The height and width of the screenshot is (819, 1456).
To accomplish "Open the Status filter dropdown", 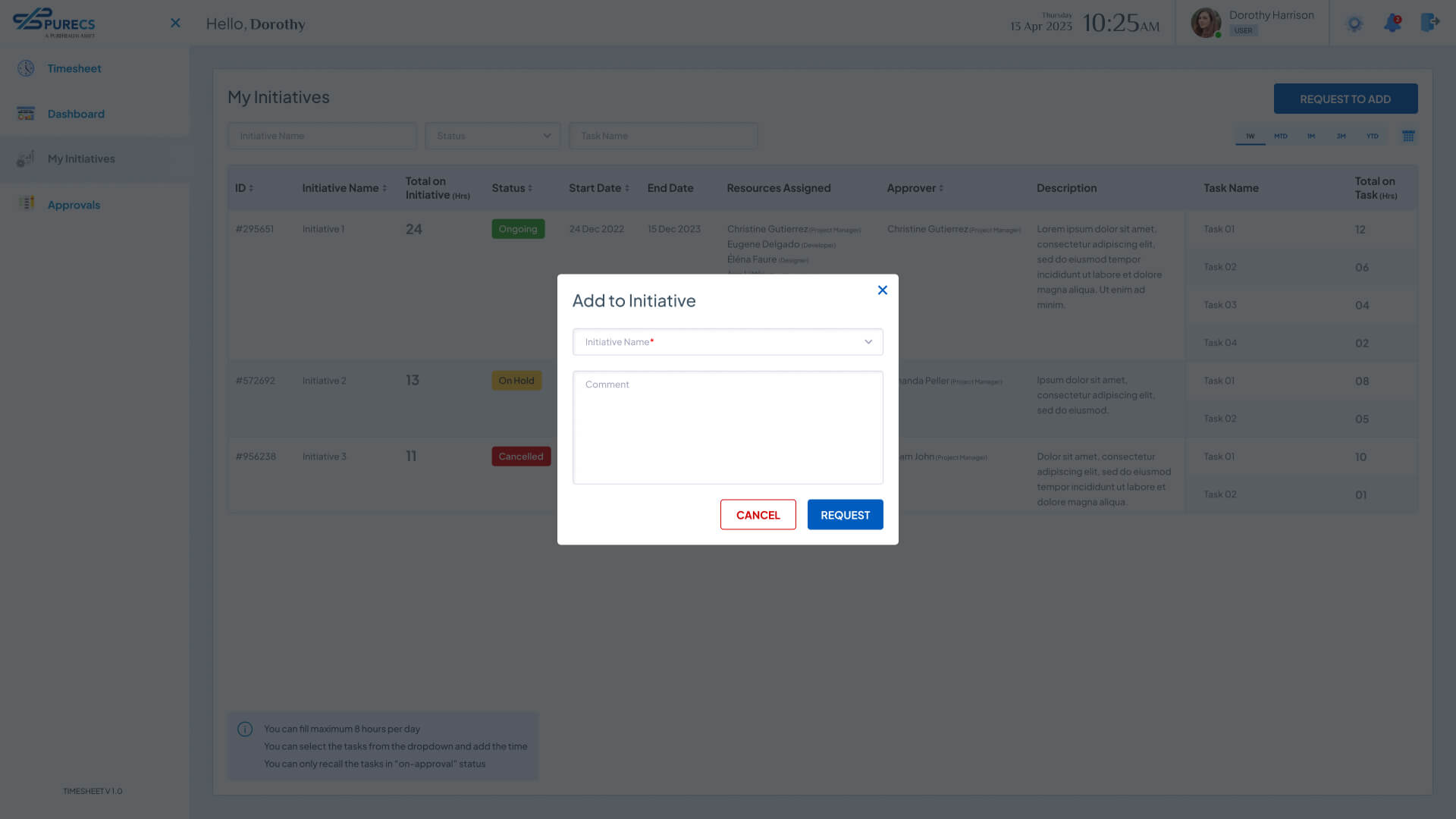I will coord(493,136).
